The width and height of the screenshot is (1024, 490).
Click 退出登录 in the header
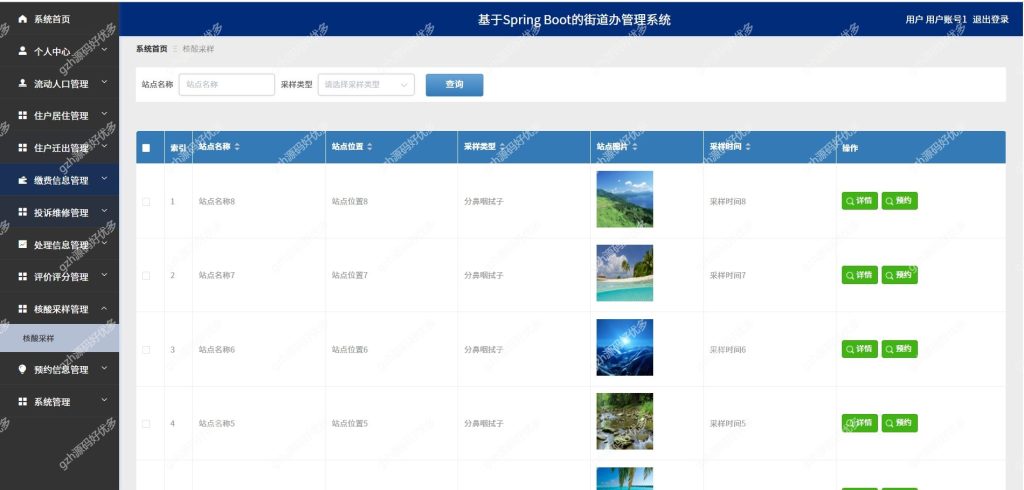[991, 20]
